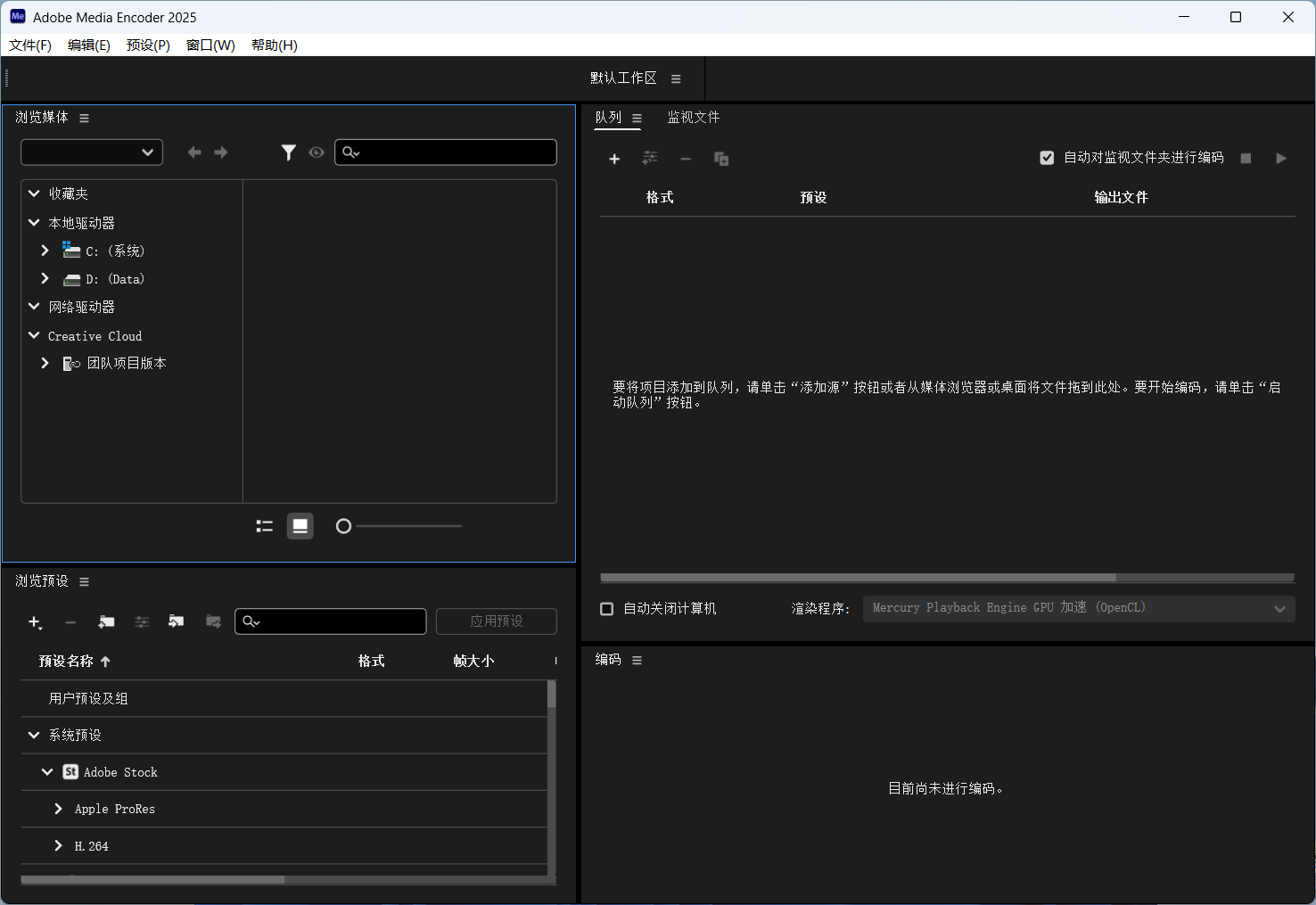This screenshot has width=1316, height=905.
Task: Click the forward arrow in media browser
Action: pos(221,152)
